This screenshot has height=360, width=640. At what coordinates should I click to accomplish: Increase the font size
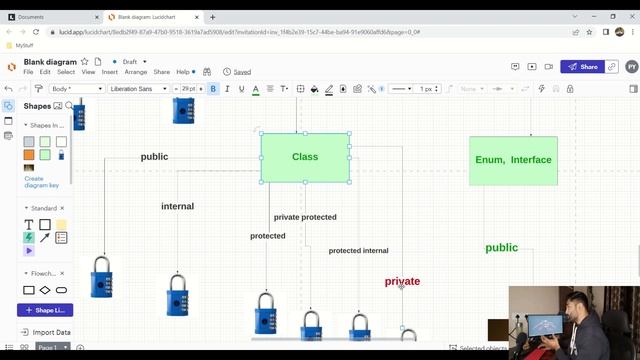pos(201,89)
